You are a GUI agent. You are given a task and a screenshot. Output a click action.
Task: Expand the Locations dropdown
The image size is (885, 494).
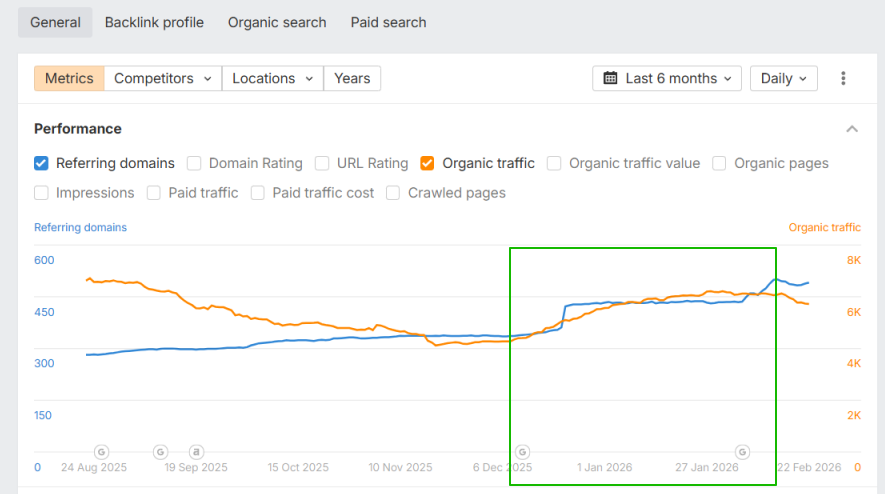(x=273, y=78)
